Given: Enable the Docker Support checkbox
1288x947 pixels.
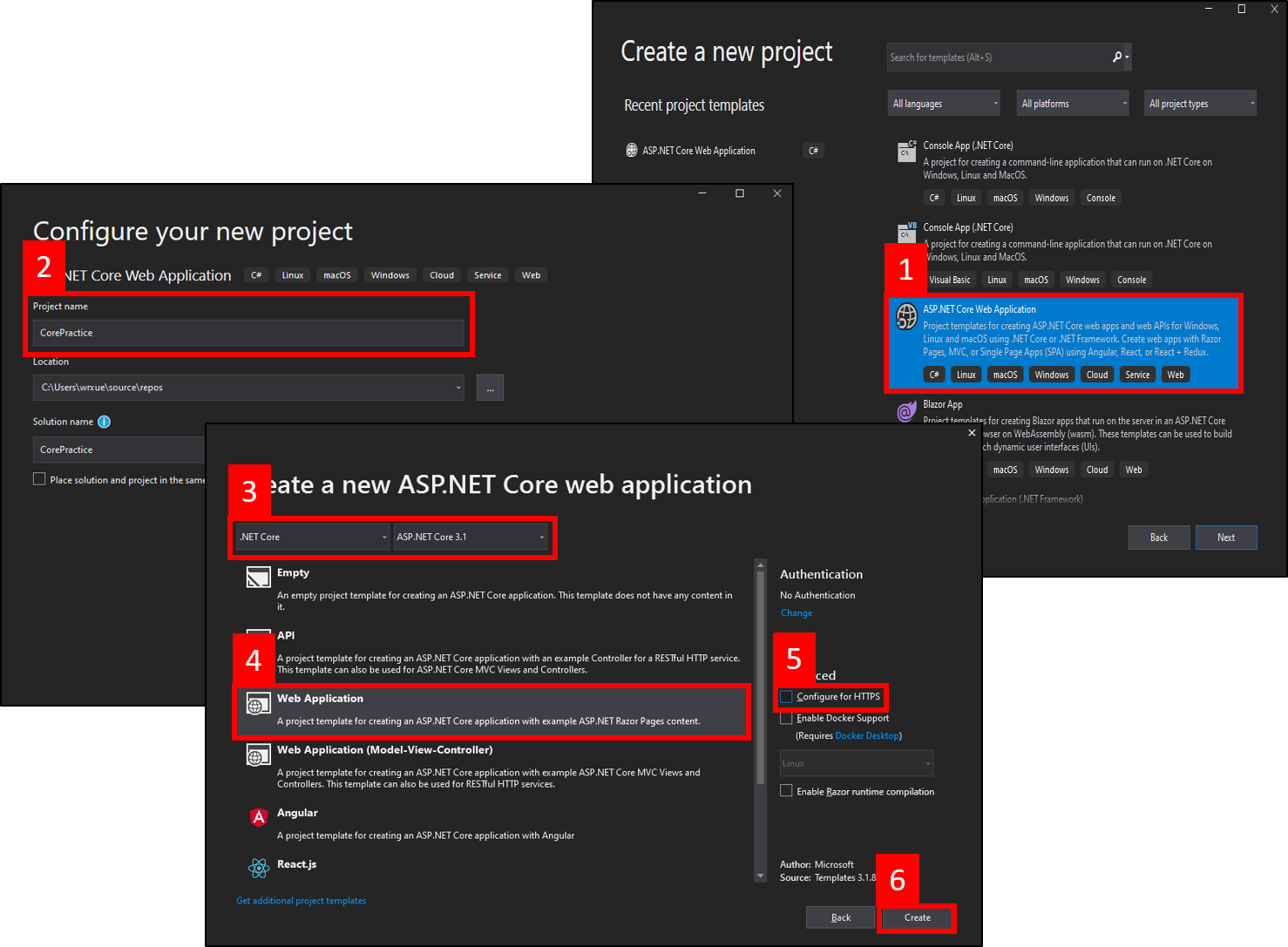Looking at the screenshot, I should [786, 718].
